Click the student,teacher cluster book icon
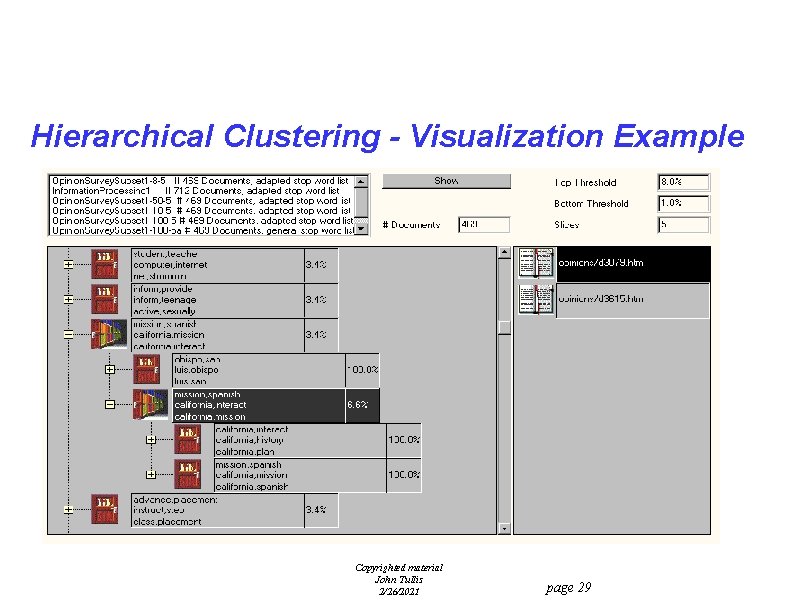This screenshot has width=792, height=612. point(105,264)
